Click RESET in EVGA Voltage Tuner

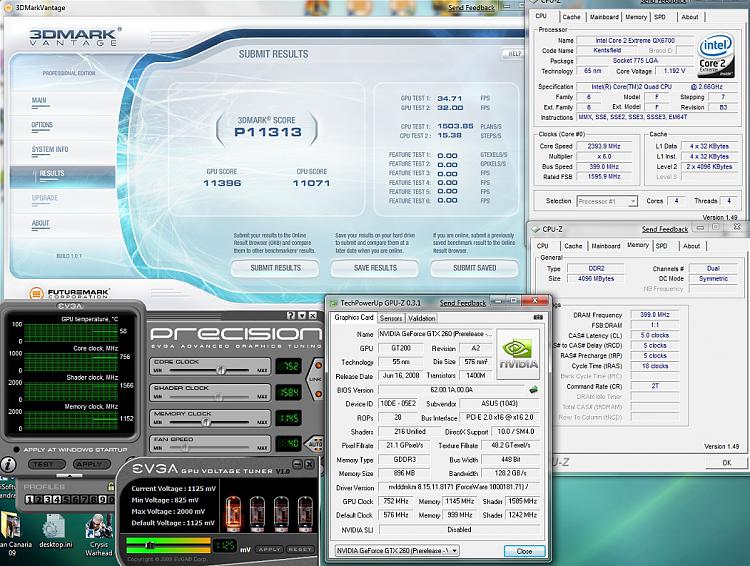coord(300,549)
